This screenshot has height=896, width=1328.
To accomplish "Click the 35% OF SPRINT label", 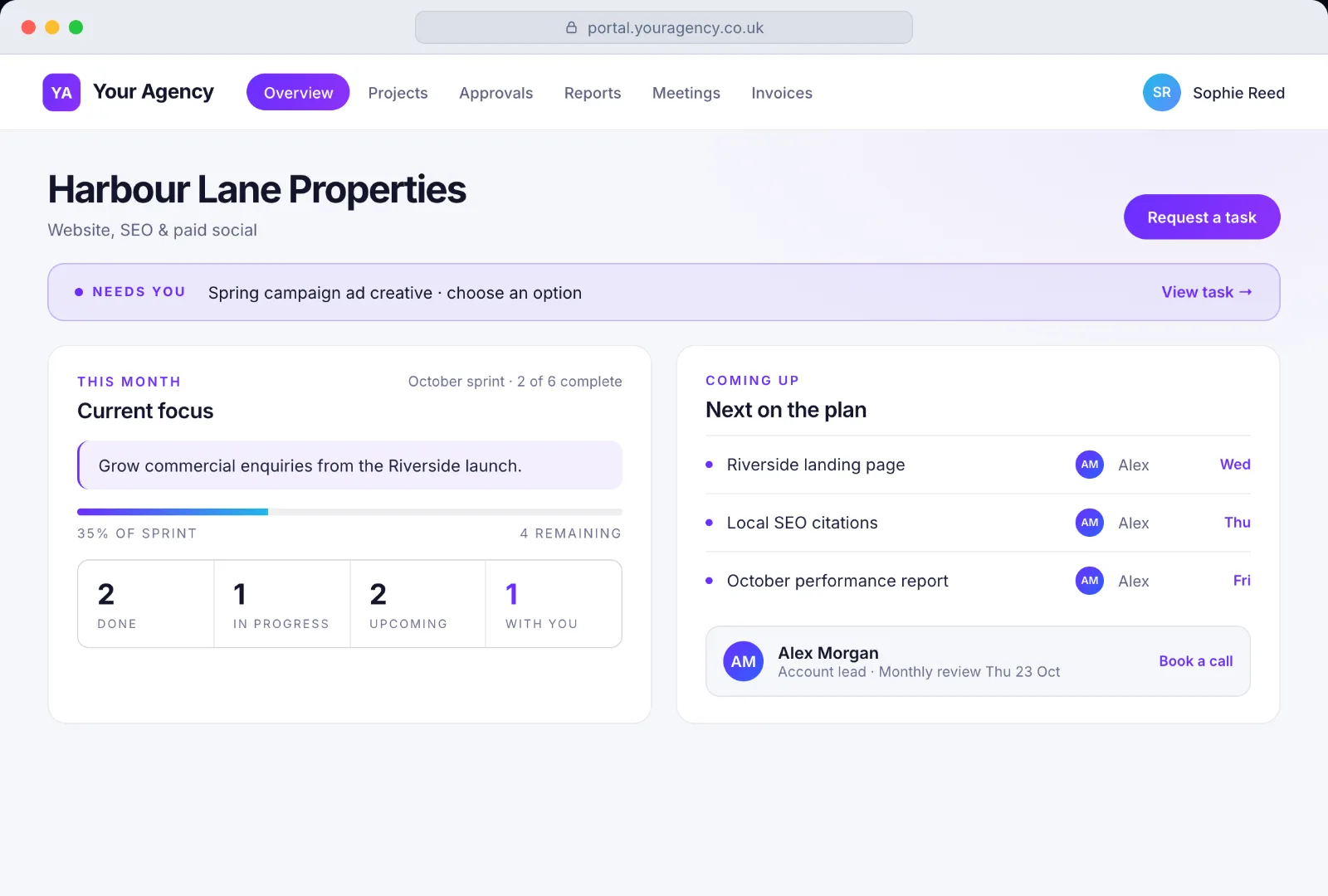I will [x=137, y=533].
